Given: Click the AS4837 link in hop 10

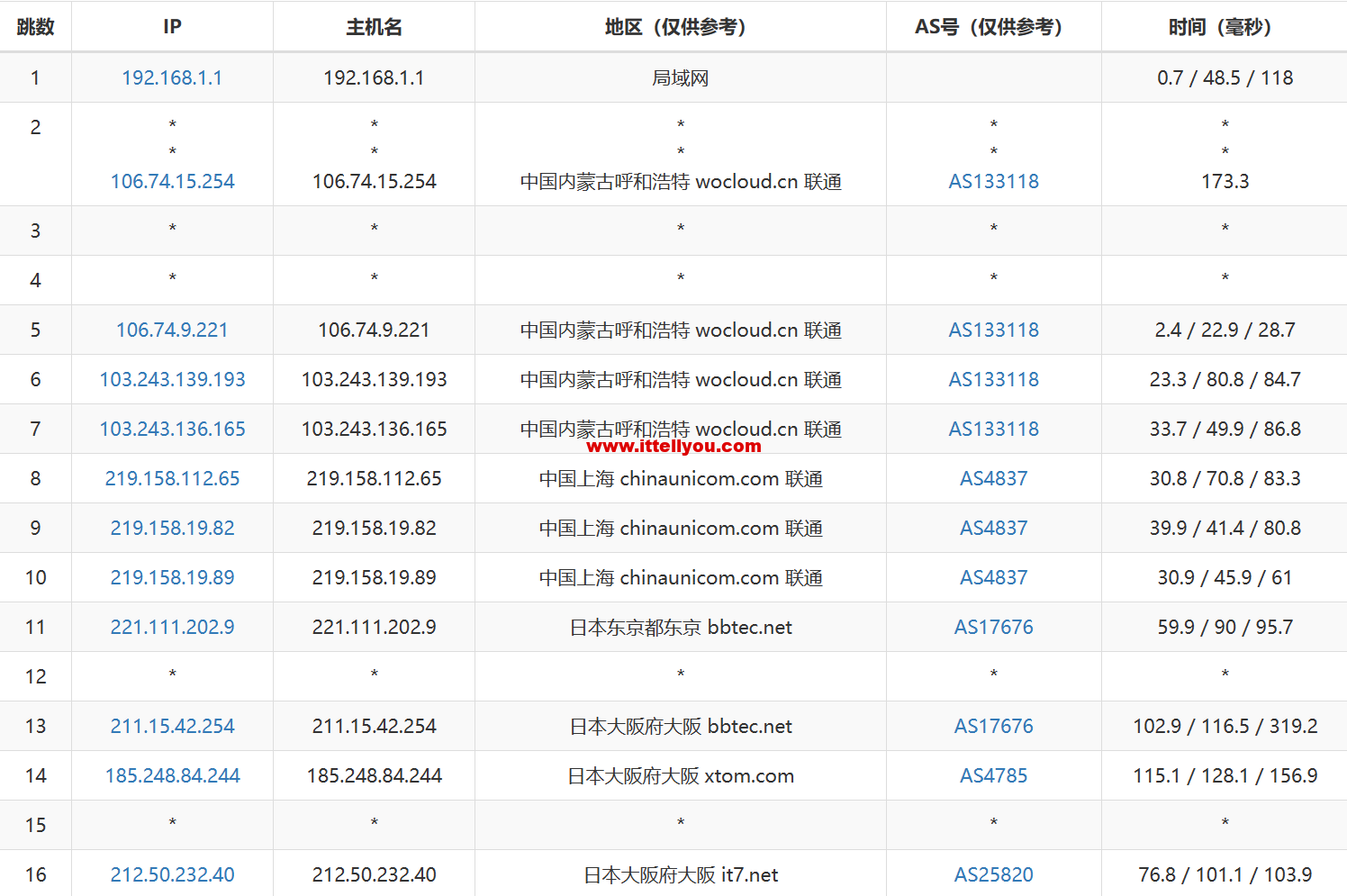Looking at the screenshot, I should [993, 578].
